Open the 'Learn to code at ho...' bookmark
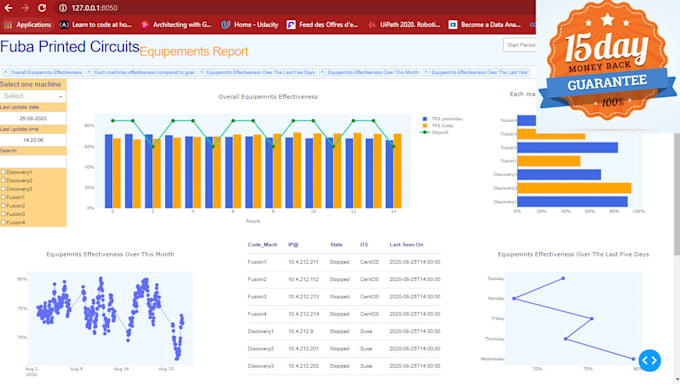 pos(95,25)
